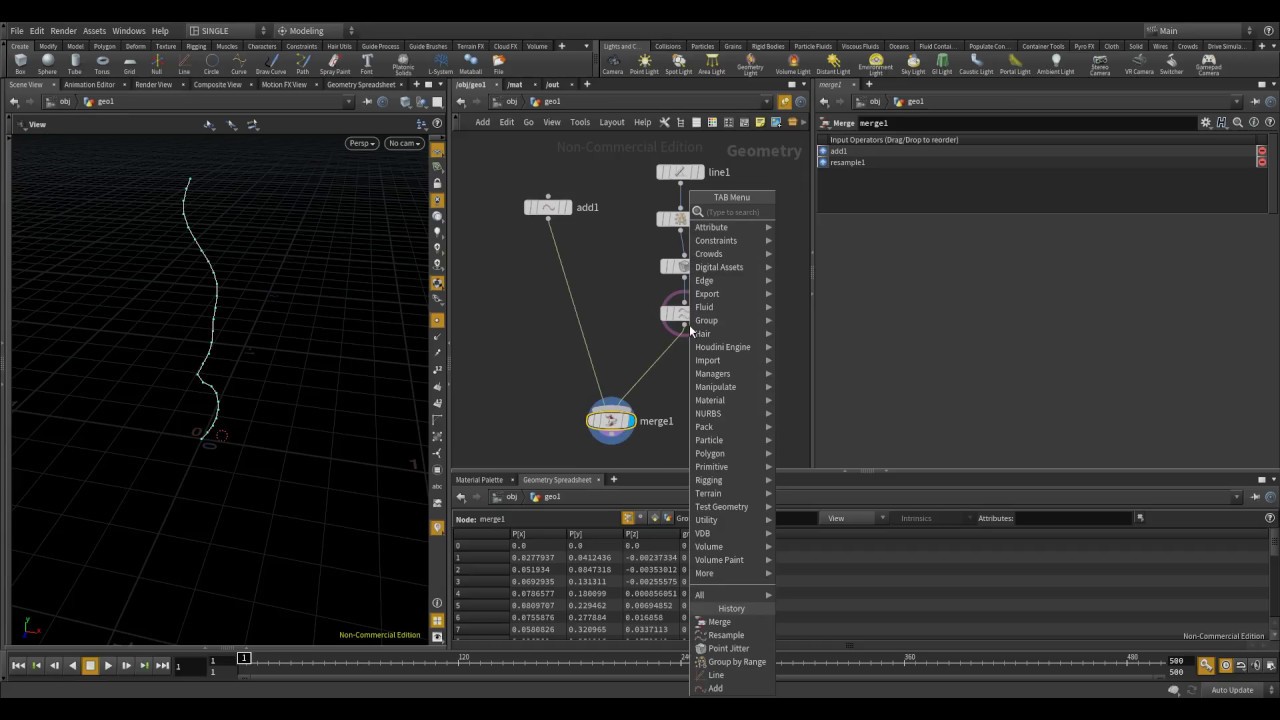The width and height of the screenshot is (1280, 720).
Task: Toggle the pin on the parameters pane
Action: tap(1257, 102)
